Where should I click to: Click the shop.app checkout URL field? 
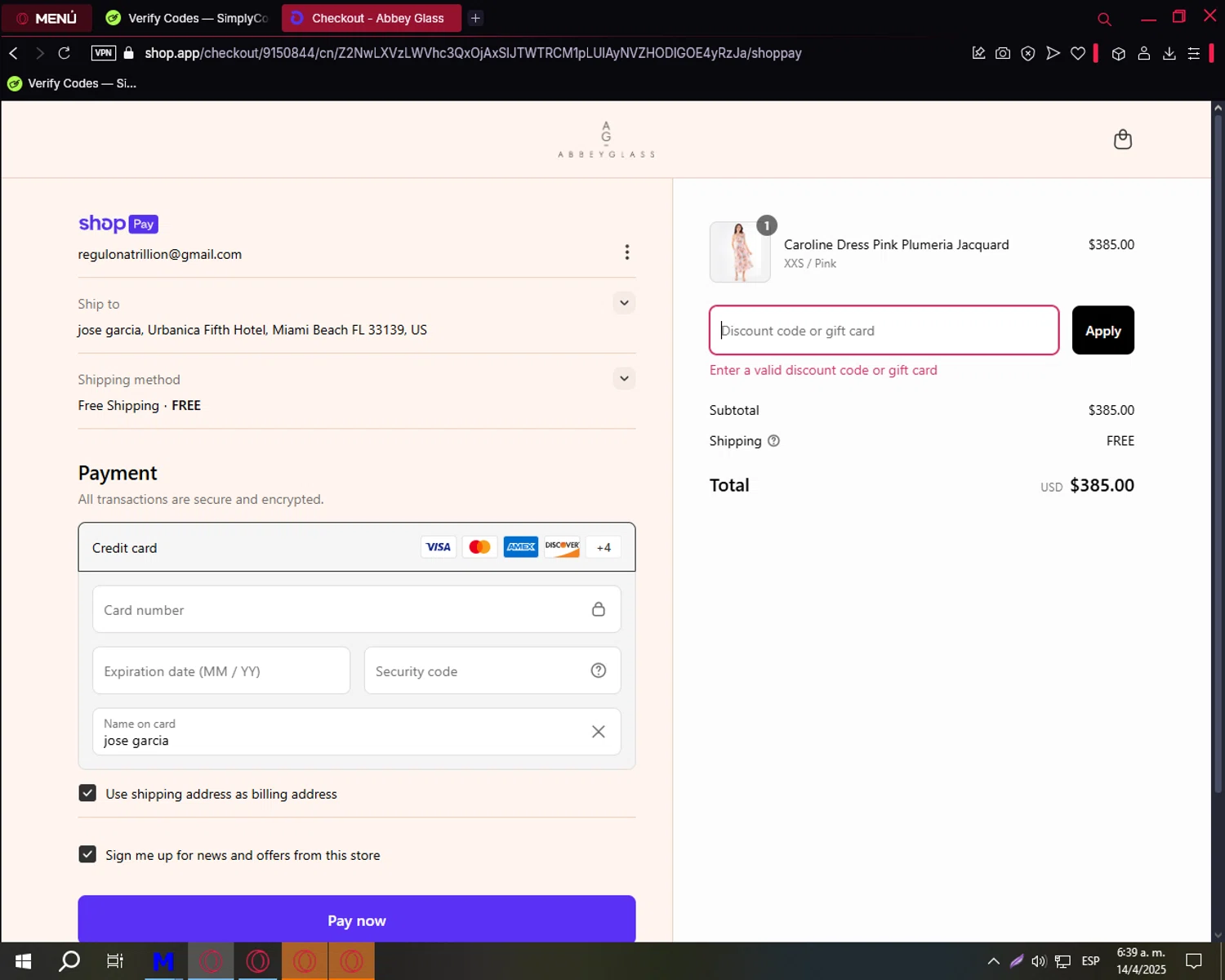[473, 53]
